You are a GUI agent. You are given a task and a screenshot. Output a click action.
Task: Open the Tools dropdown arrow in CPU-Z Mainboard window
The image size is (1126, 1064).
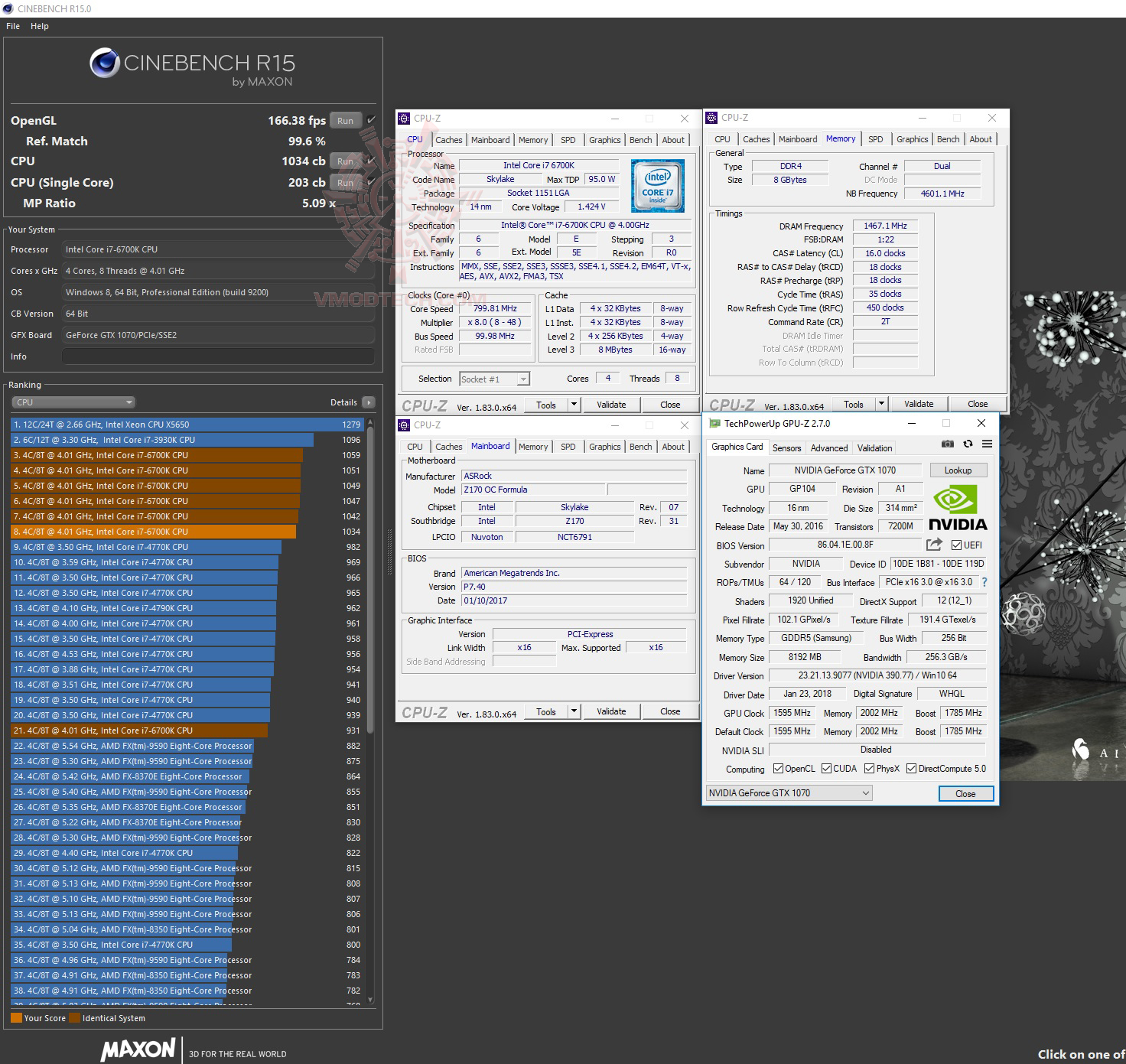tap(574, 711)
